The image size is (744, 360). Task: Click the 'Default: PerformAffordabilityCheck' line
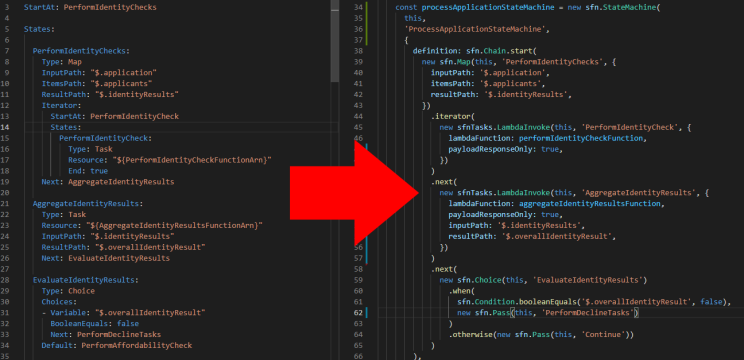tap(117, 346)
